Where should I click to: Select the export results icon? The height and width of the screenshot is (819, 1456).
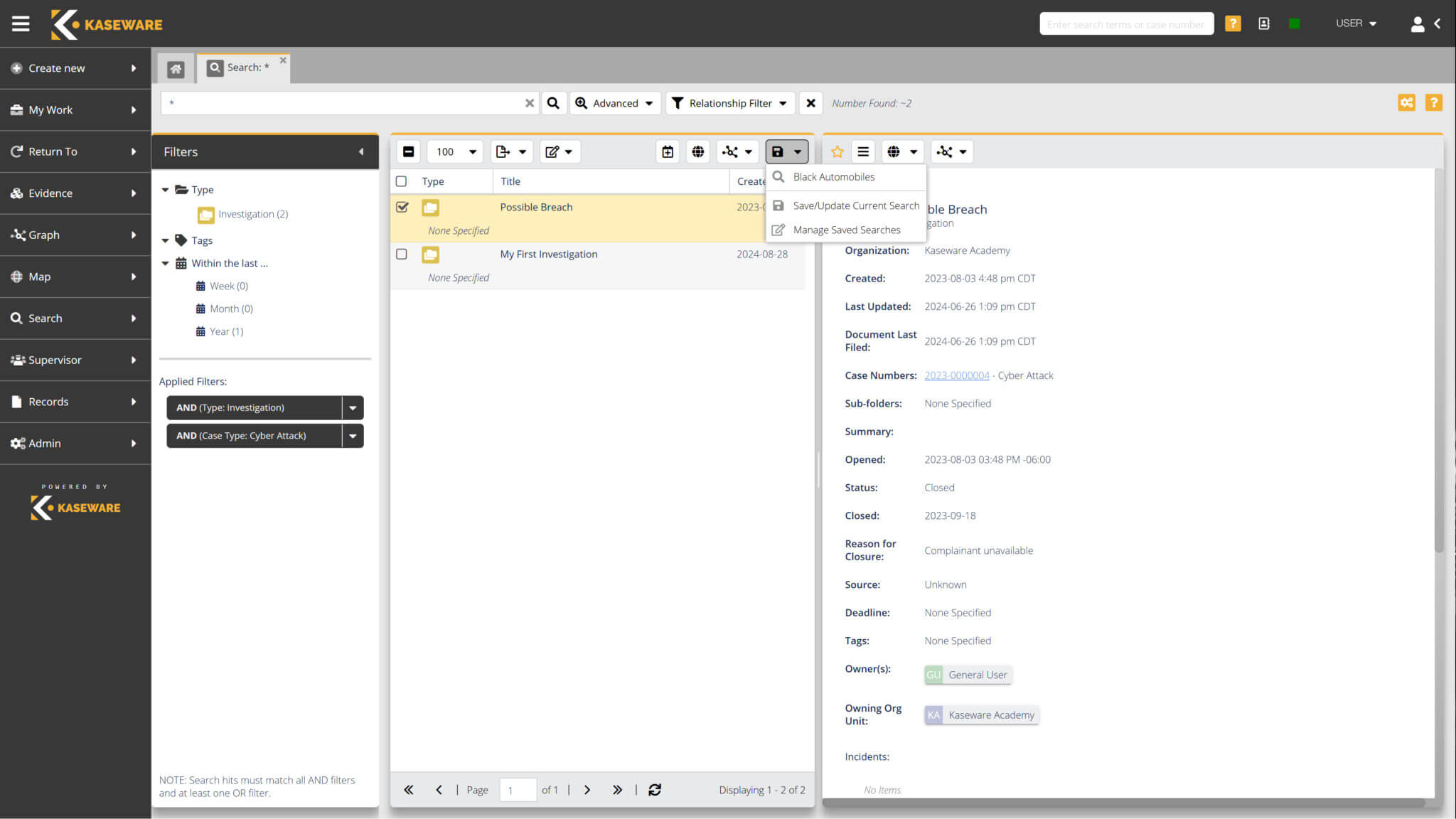[506, 151]
